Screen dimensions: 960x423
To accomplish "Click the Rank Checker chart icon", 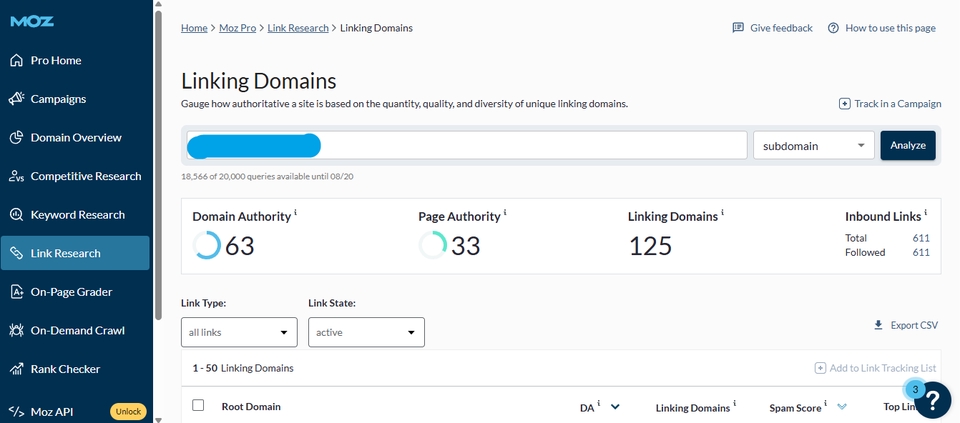I will click(17, 369).
